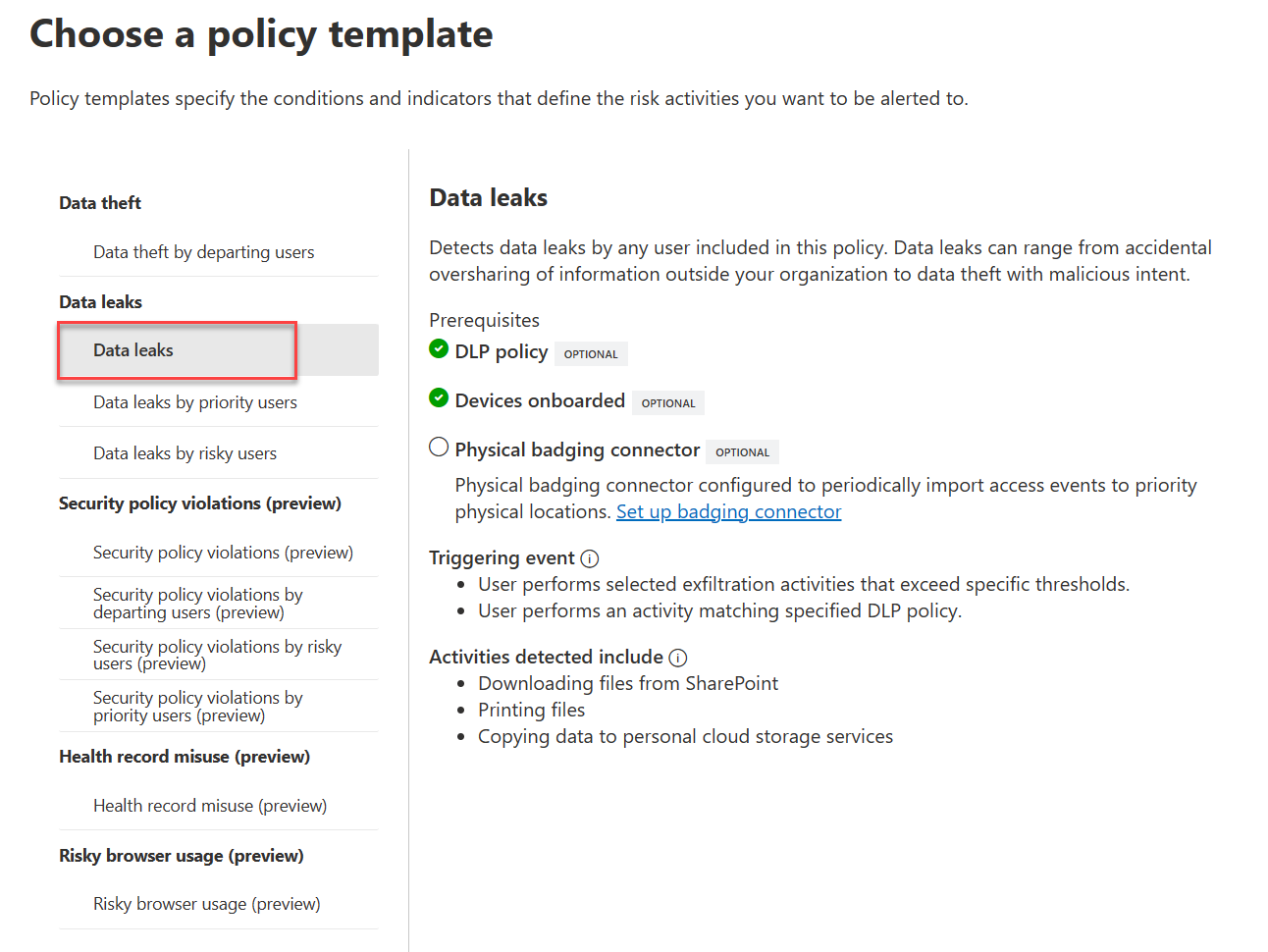
Task: Choose Data leaks by priority users
Action: point(194,402)
